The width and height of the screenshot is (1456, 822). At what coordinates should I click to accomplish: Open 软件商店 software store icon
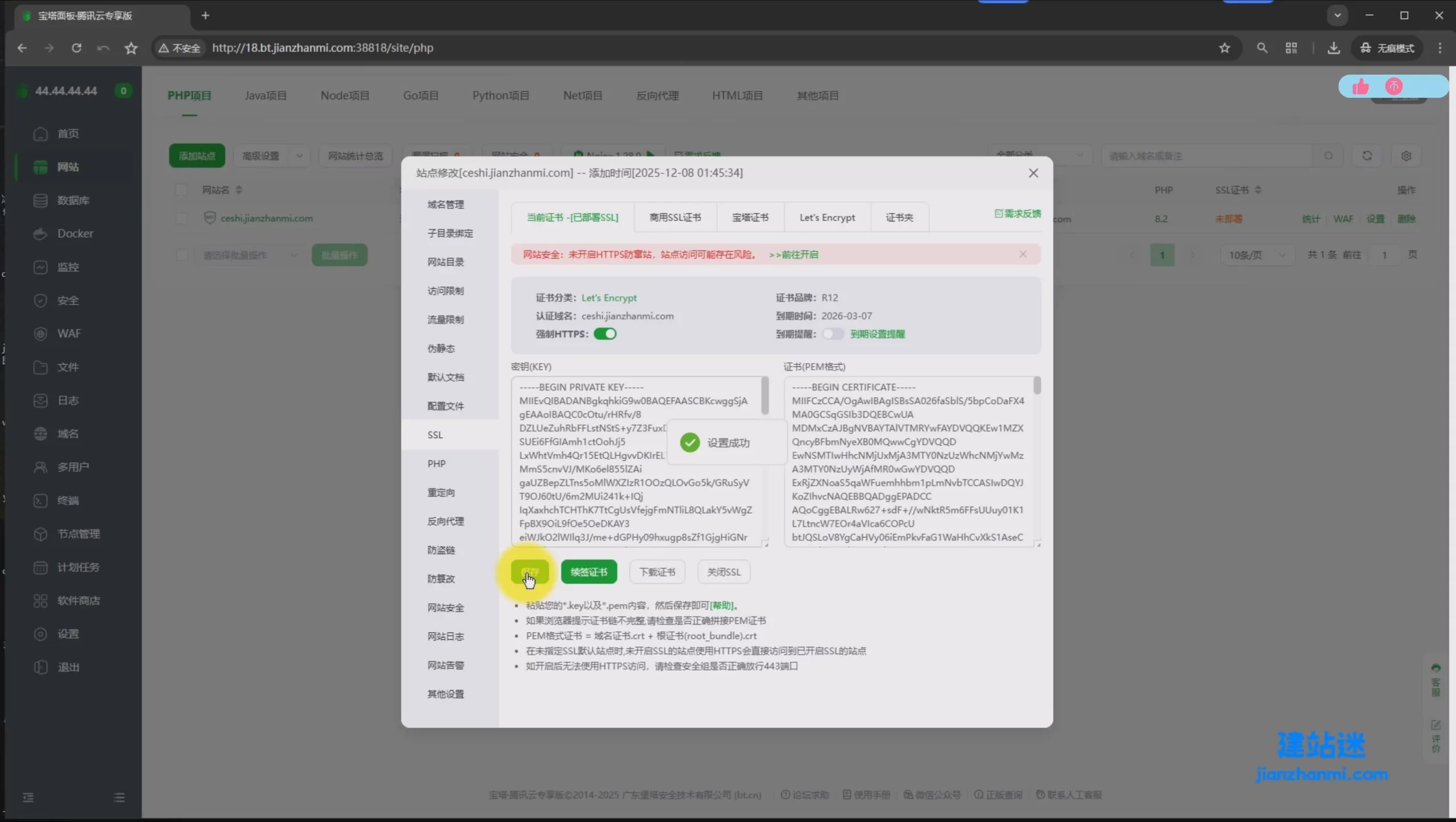click(40, 601)
